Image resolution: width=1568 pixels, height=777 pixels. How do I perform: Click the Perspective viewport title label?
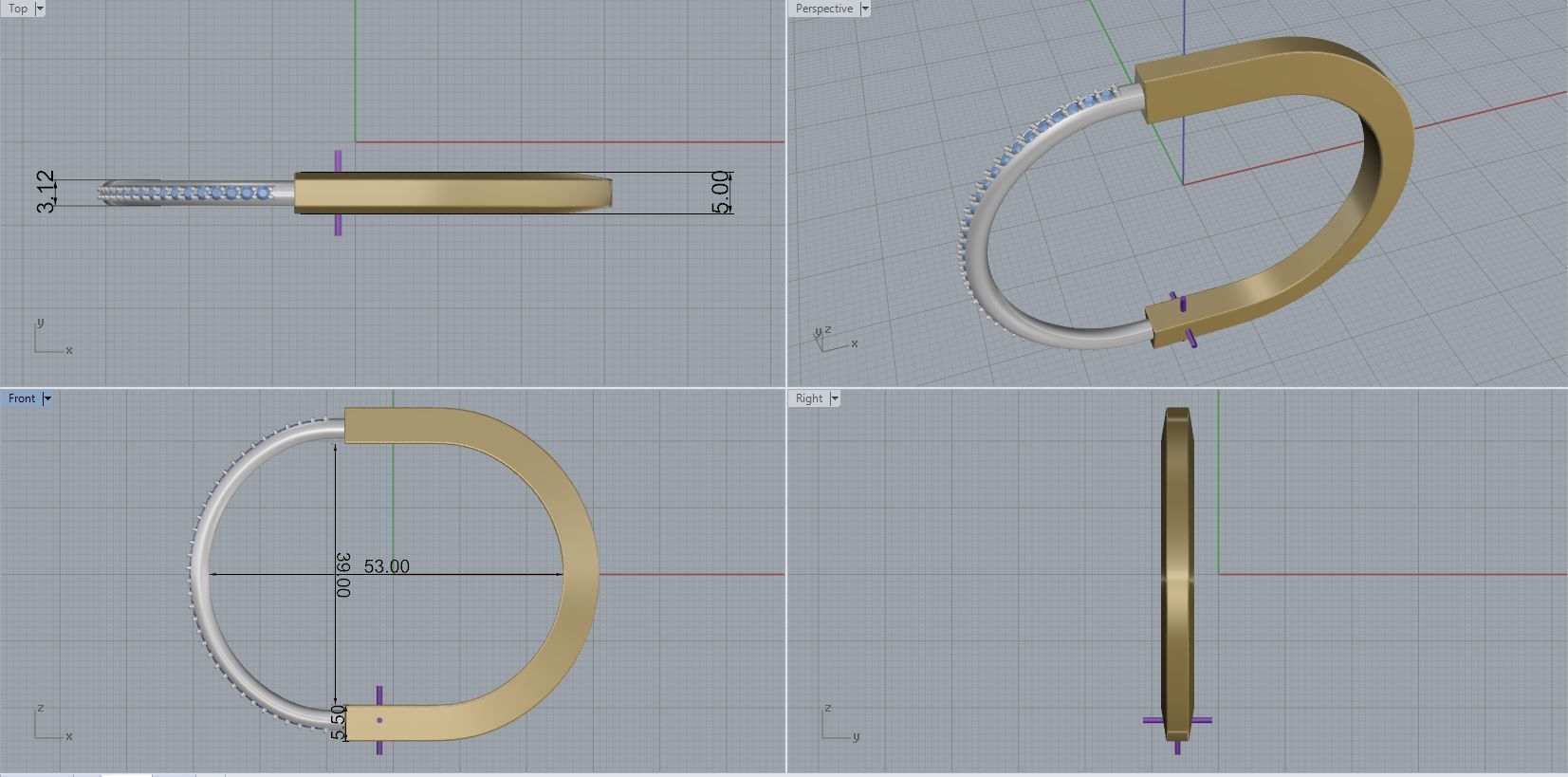point(824,9)
